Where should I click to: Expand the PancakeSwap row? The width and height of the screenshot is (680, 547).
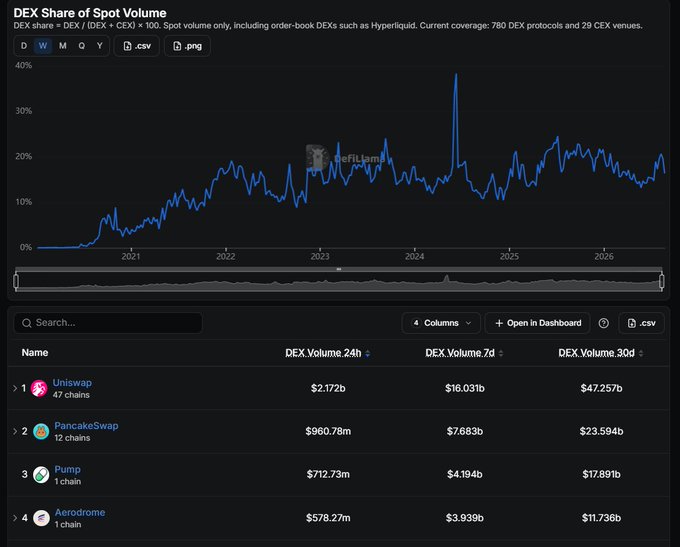point(15,431)
